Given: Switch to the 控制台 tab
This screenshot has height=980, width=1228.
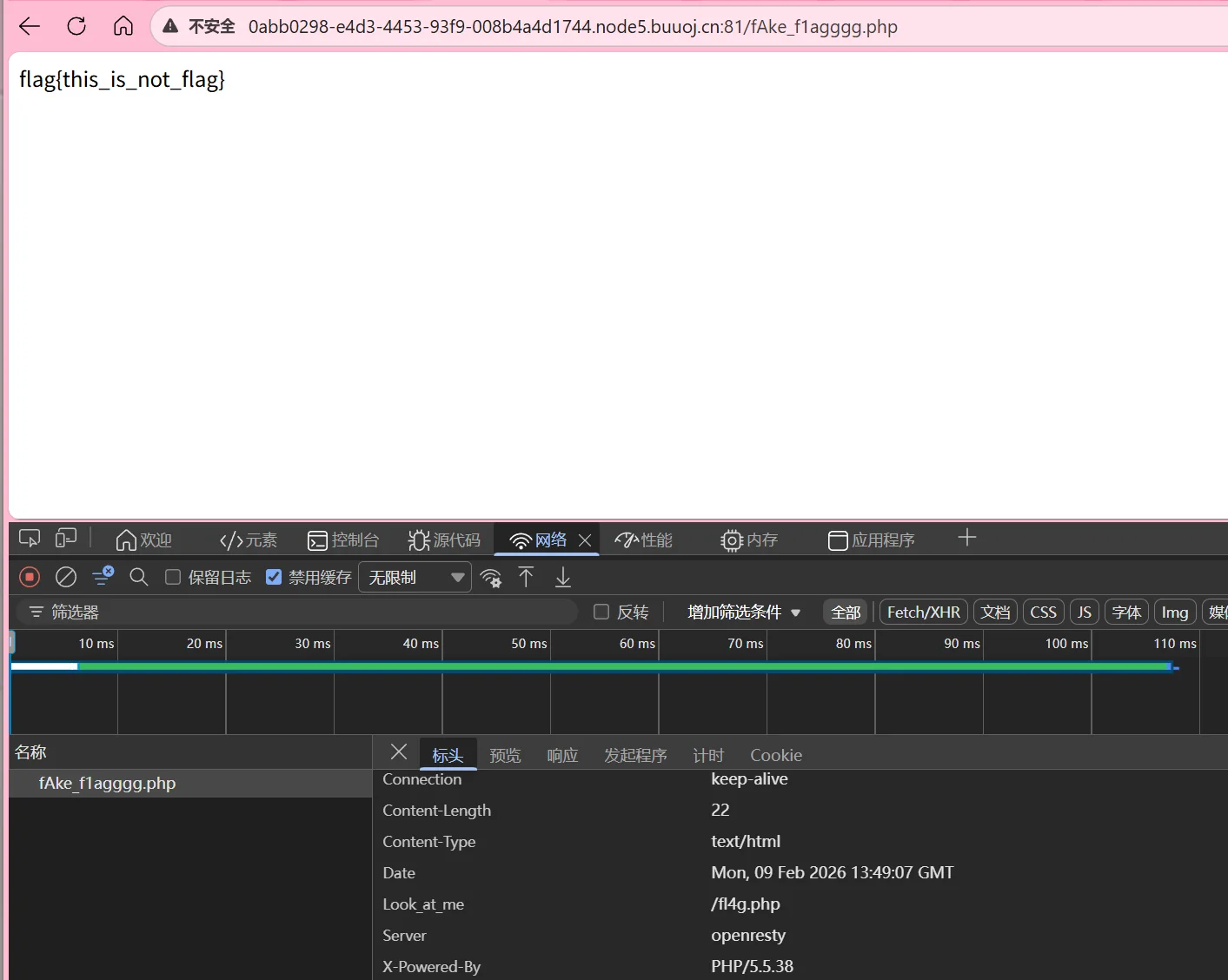Looking at the screenshot, I should pyautogui.click(x=344, y=540).
